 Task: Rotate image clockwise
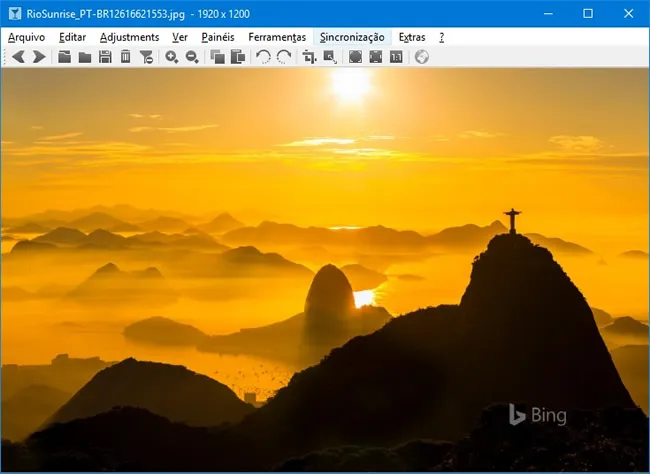(284, 57)
